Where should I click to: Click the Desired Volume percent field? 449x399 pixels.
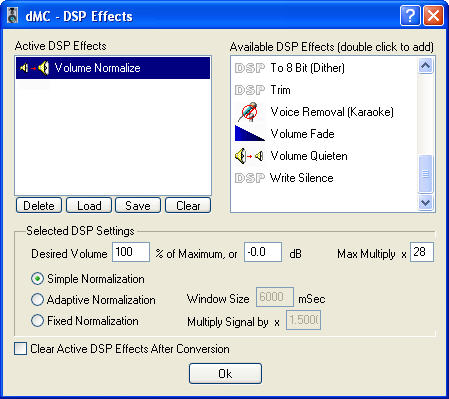tap(131, 252)
